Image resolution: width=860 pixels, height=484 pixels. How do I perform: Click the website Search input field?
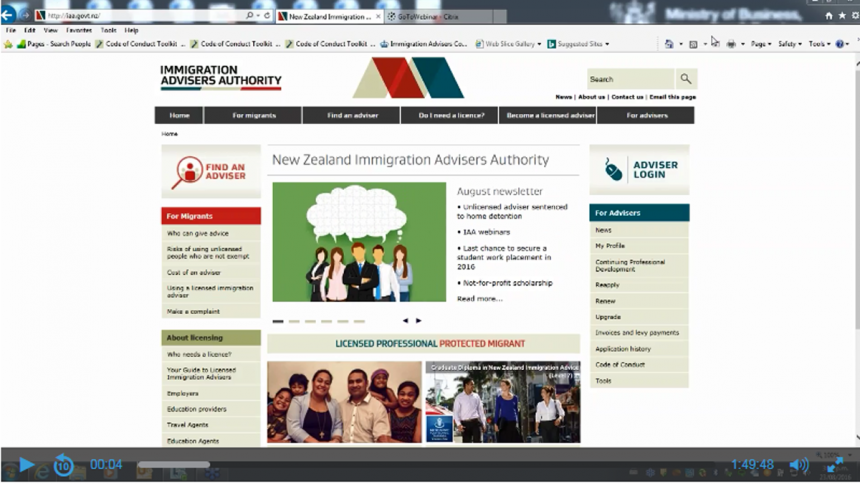(x=631, y=79)
